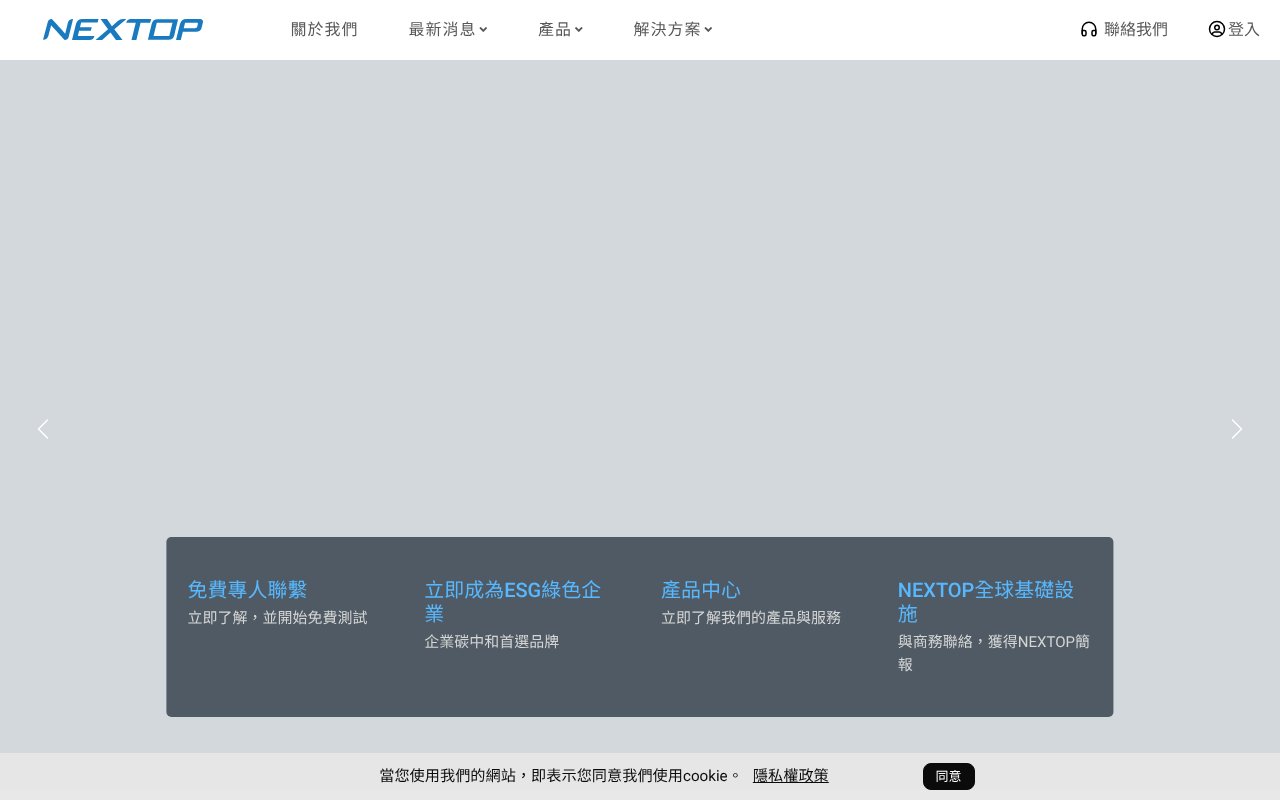Open the 關於我們 menu item

[x=324, y=29]
